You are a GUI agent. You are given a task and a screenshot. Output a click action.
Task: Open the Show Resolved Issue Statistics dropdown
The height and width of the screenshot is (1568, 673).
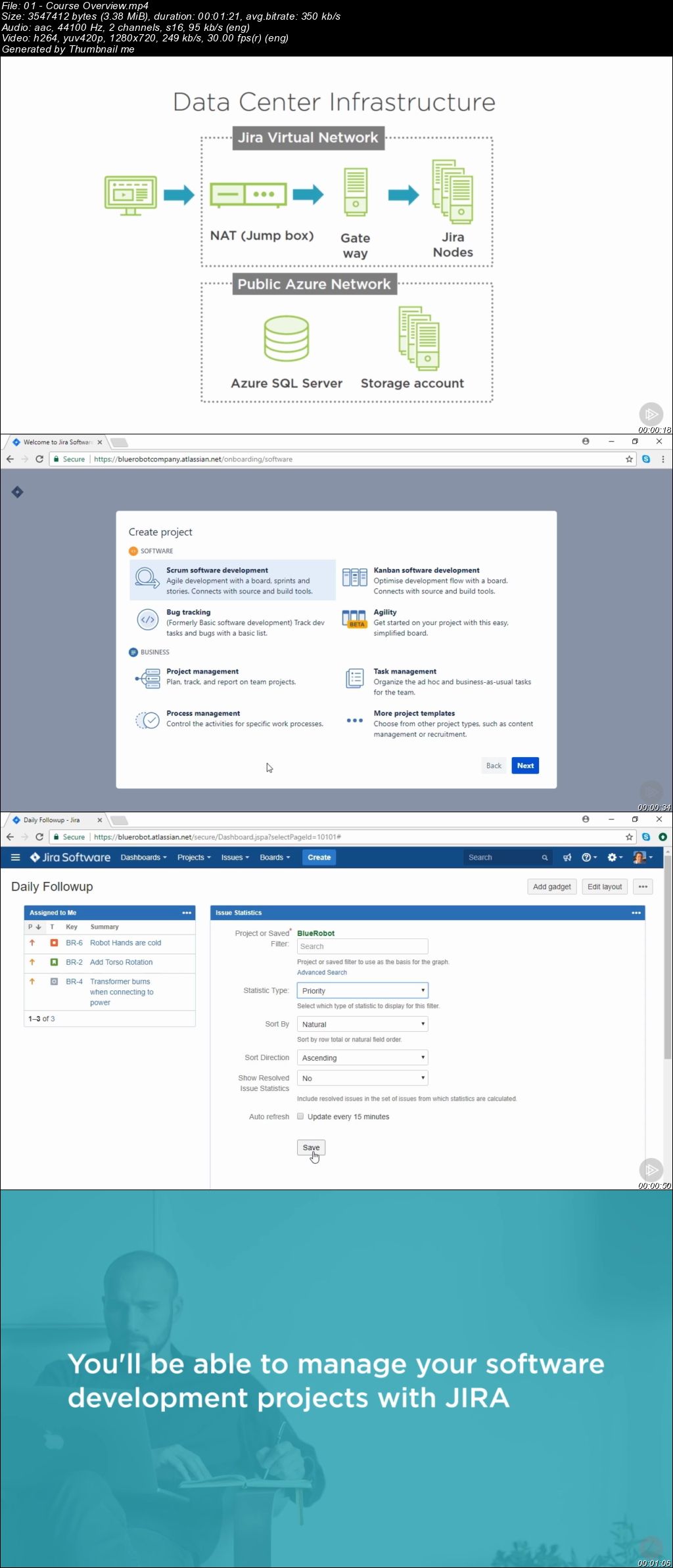point(363,1078)
